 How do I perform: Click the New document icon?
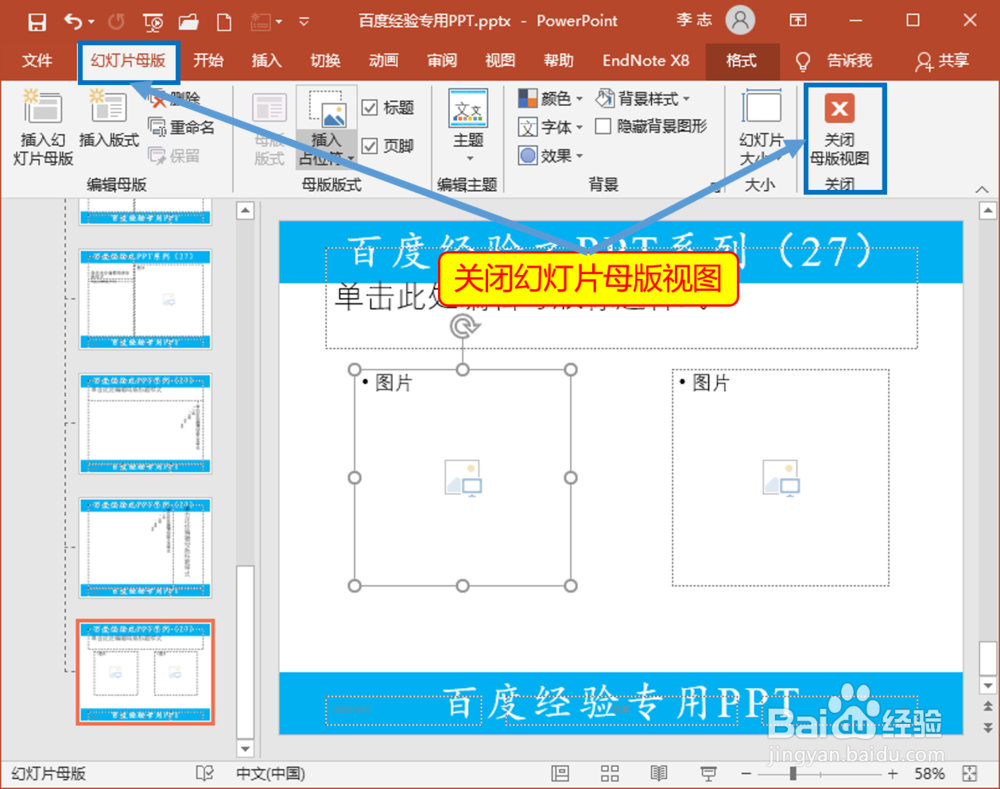coord(224,22)
